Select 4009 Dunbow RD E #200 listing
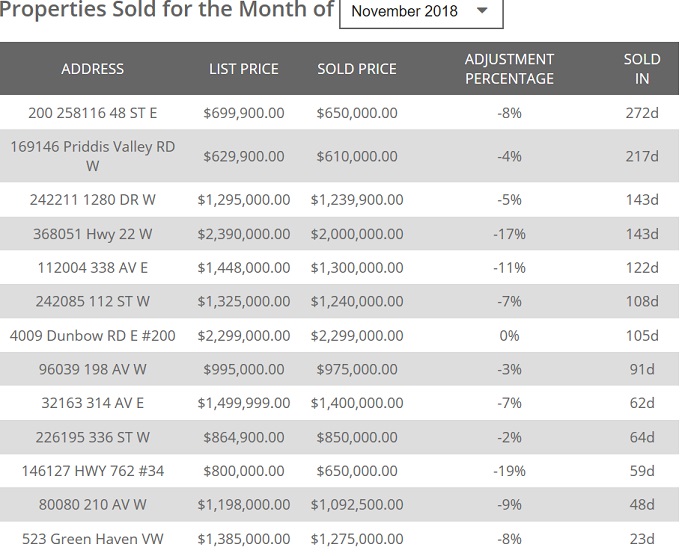Viewport: 685px width, 556px height. (x=92, y=336)
